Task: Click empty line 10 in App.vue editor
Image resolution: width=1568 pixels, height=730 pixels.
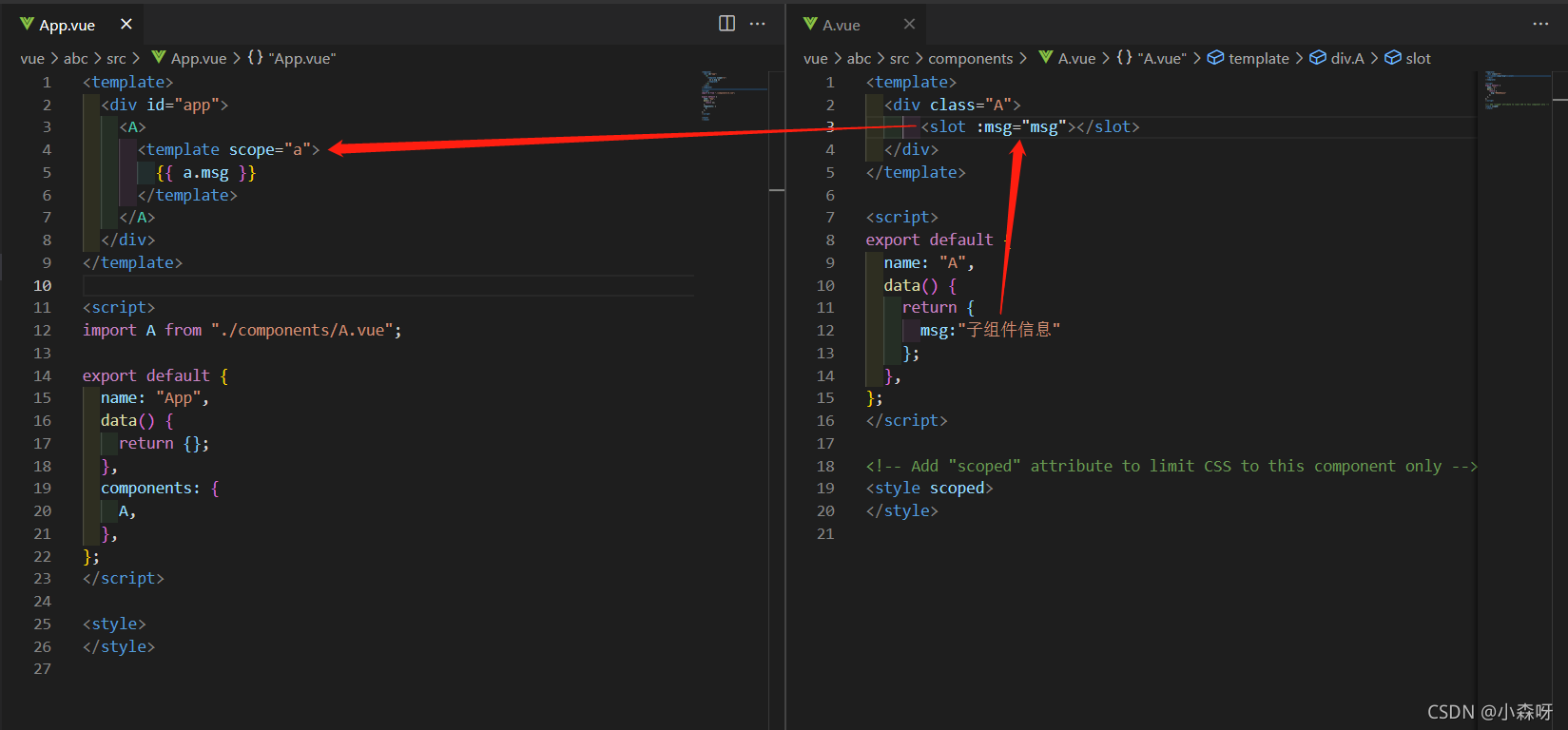Action: pyautogui.click(x=388, y=285)
